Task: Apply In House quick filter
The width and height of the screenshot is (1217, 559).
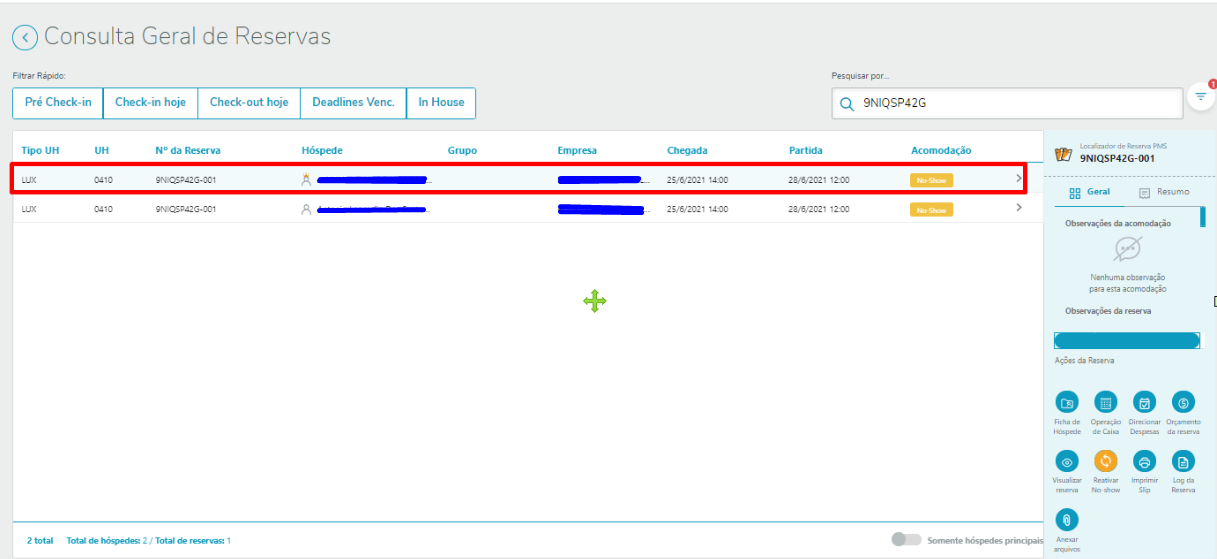Action: tap(441, 103)
